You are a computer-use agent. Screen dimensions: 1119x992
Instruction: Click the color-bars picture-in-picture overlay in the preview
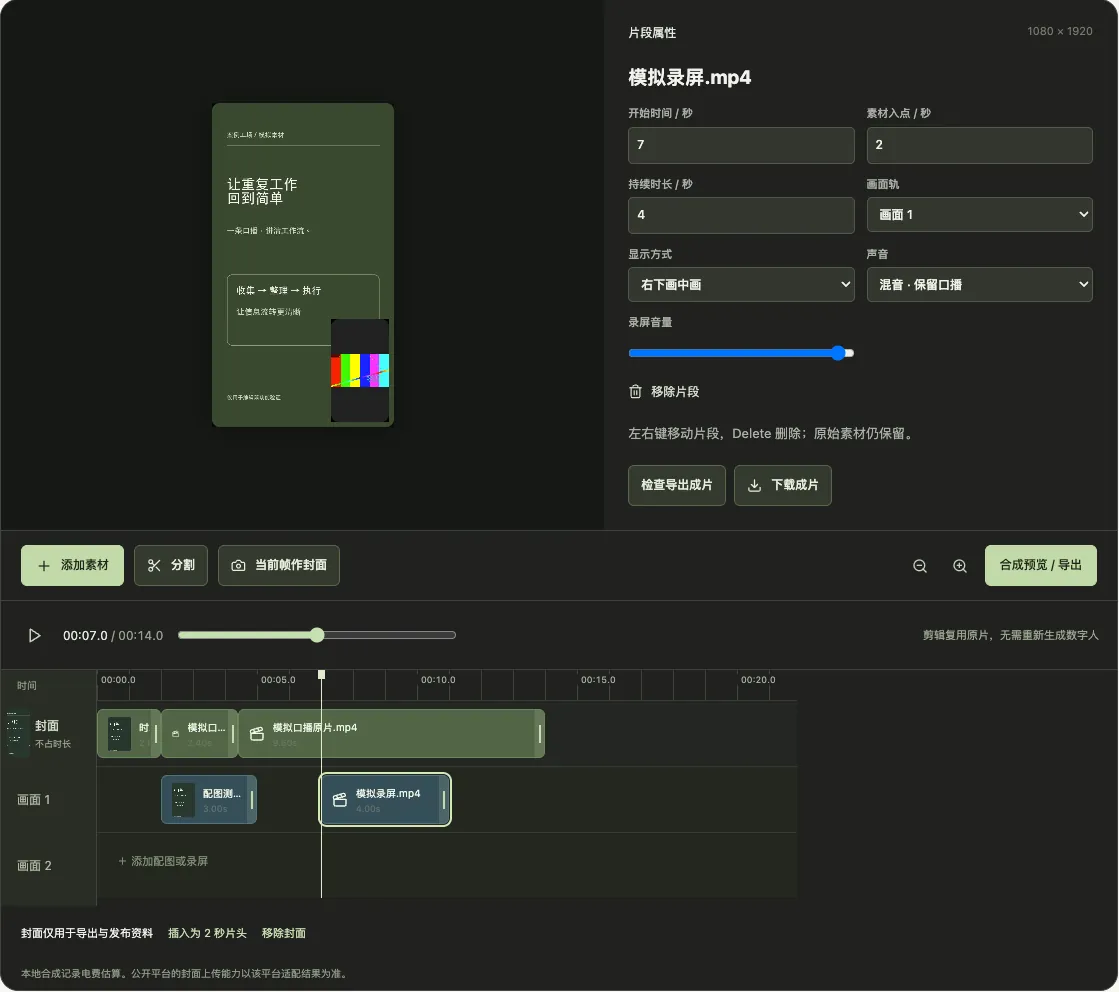click(x=360, y=370)
